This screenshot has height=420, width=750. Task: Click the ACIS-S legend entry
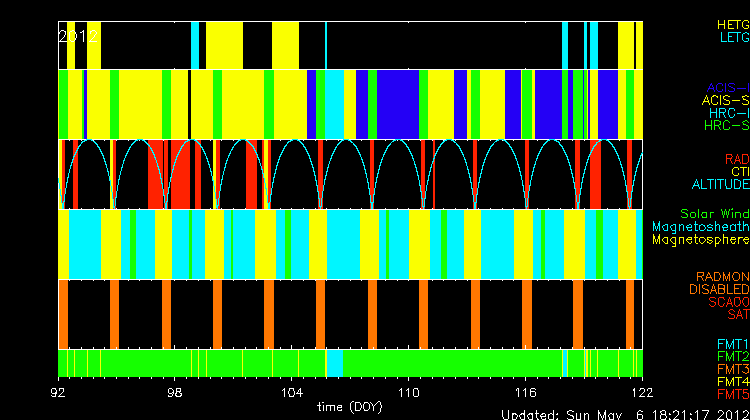coord(725,100)
